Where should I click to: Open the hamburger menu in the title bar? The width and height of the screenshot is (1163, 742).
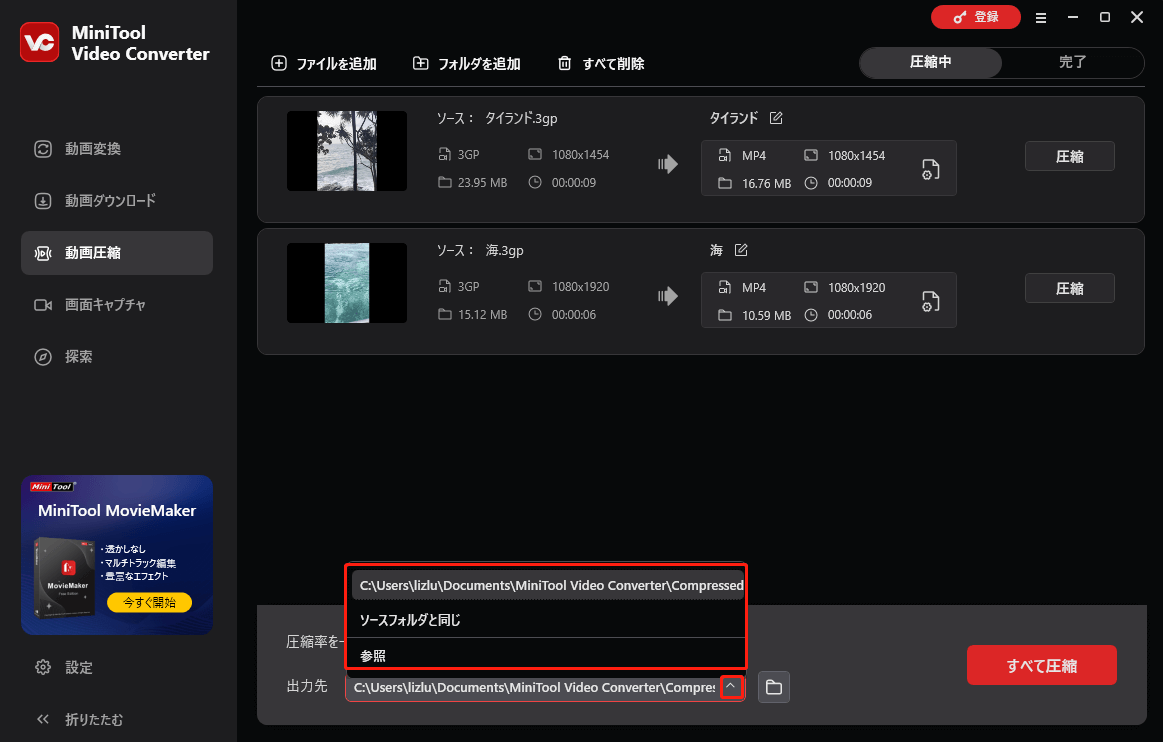pos(1041,18)
